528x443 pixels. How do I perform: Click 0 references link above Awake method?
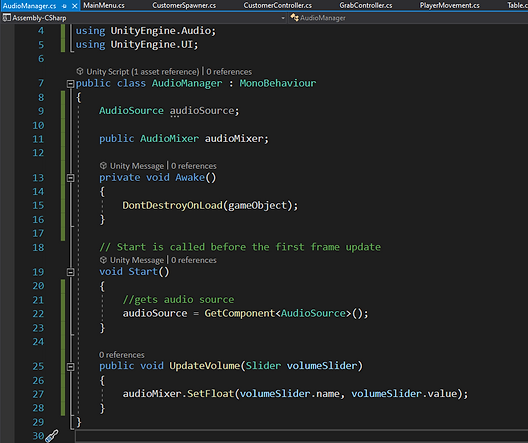point(194,166)
